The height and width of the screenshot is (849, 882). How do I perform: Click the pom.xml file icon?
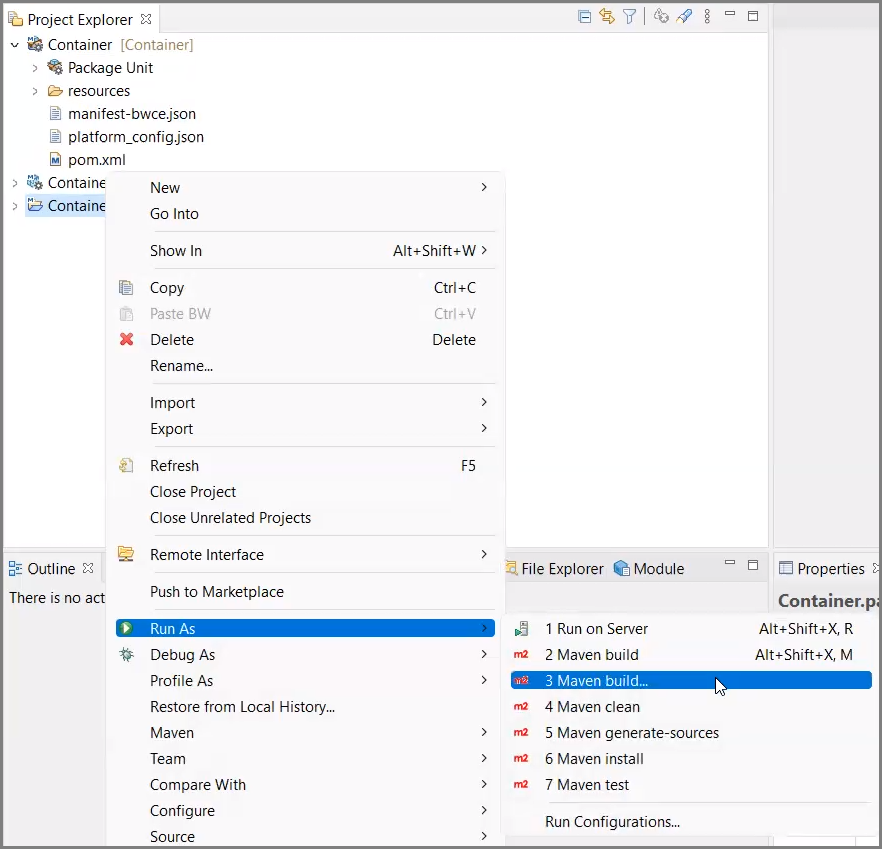click(57, 160)
